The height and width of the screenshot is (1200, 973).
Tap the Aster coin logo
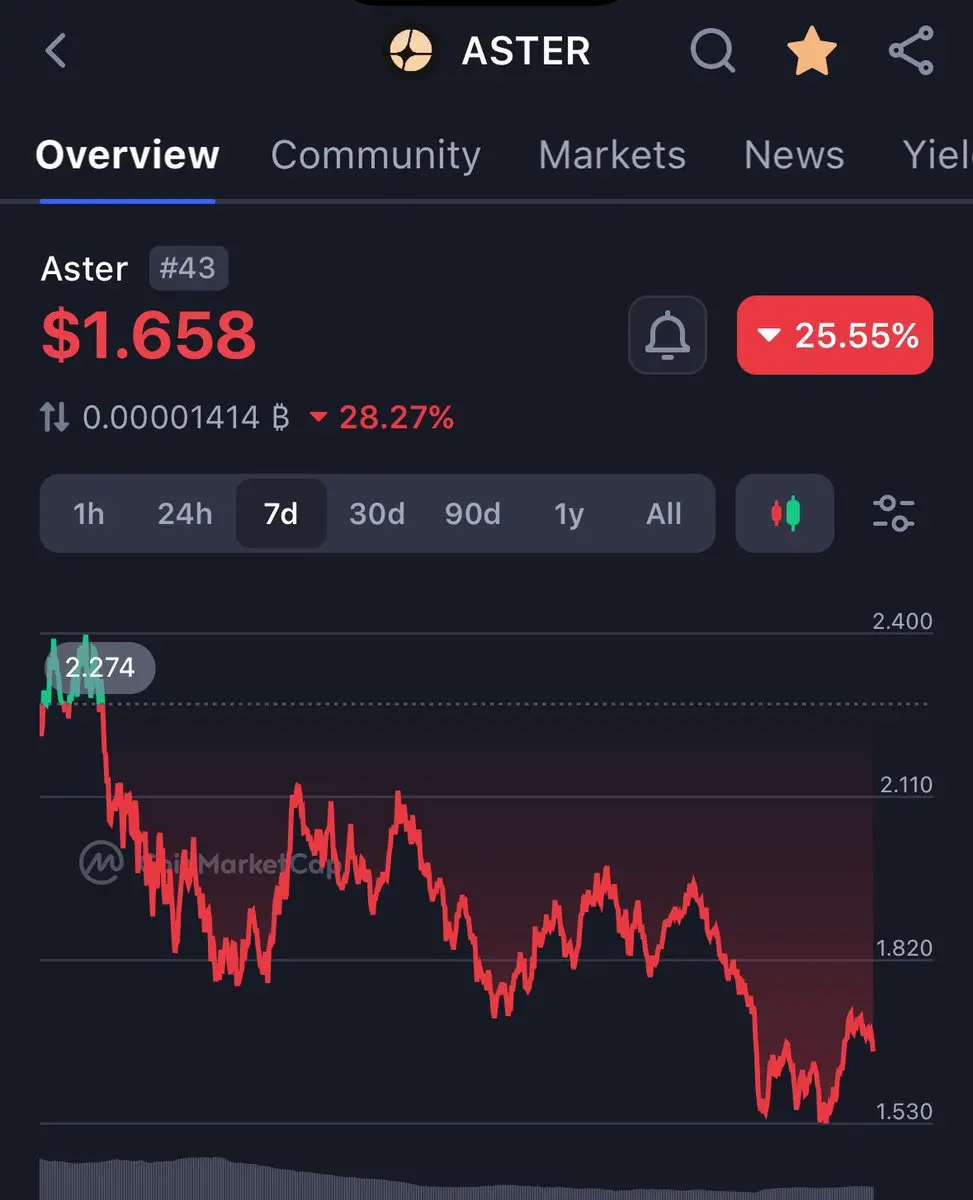coord(410,50)
